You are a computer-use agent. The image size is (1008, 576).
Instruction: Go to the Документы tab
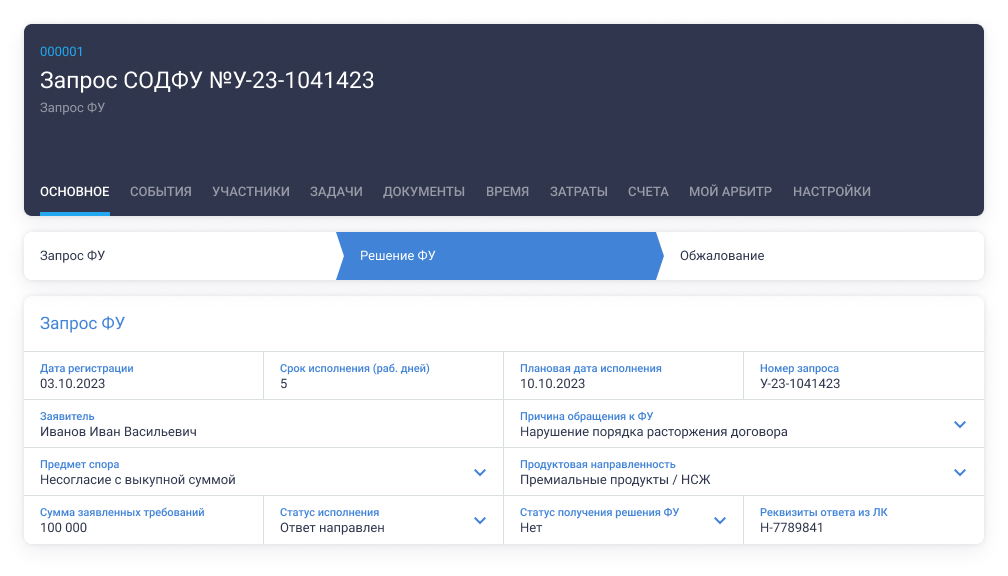click(x=424, y=191)
